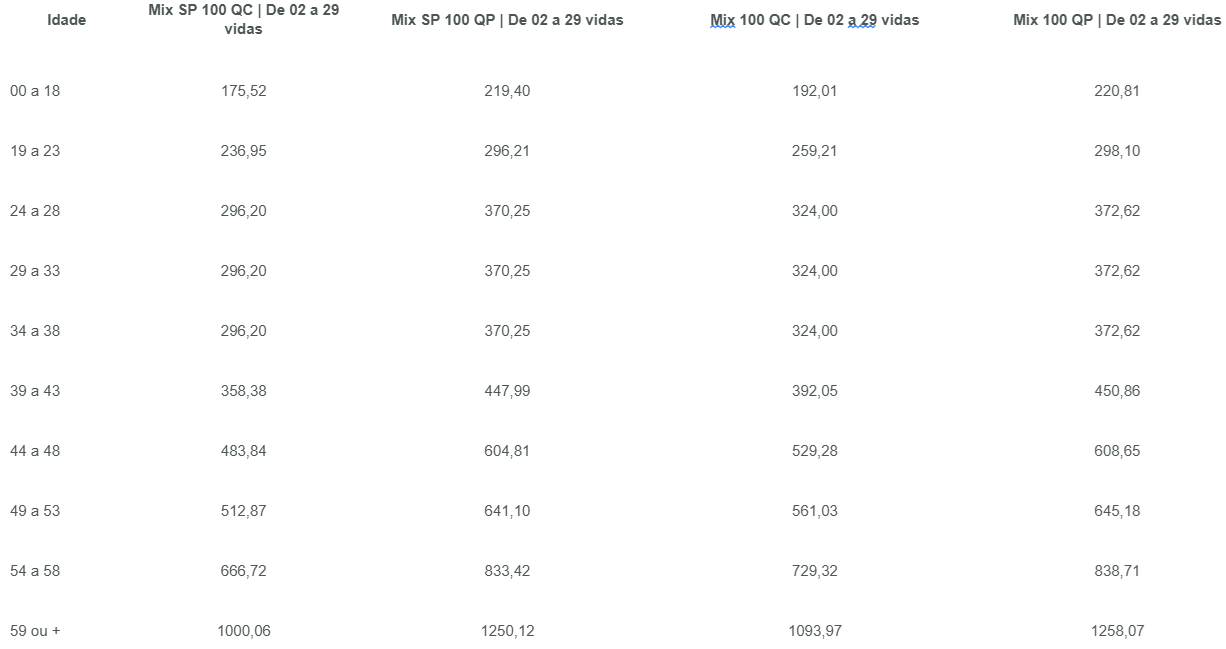Image resolution: width=1226 pixels, height=649 pixels.
Task: Select the Mix SP 100 QC column header
Action: (x=244, y=20)
